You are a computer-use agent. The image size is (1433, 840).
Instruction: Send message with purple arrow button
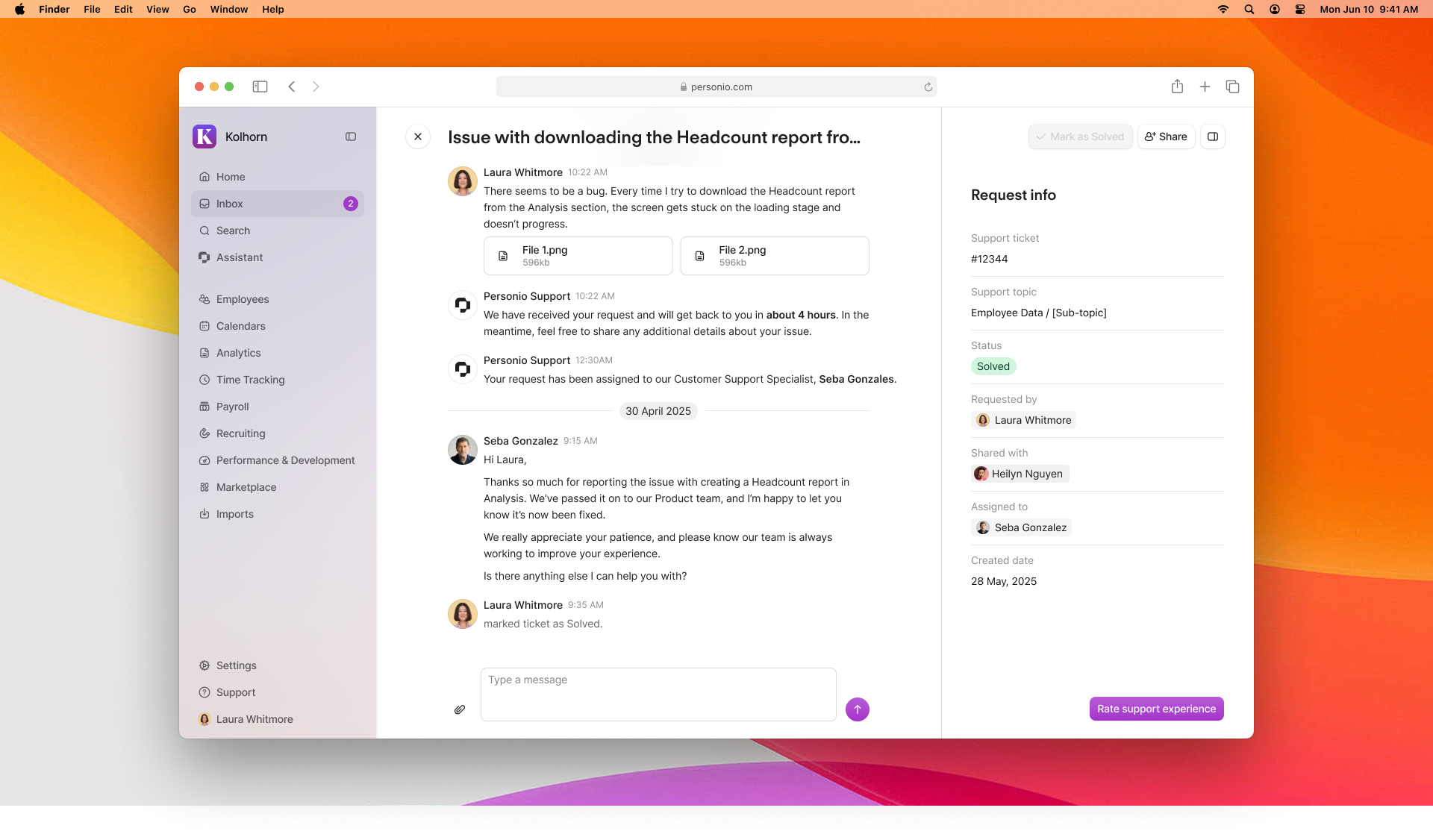857,709
